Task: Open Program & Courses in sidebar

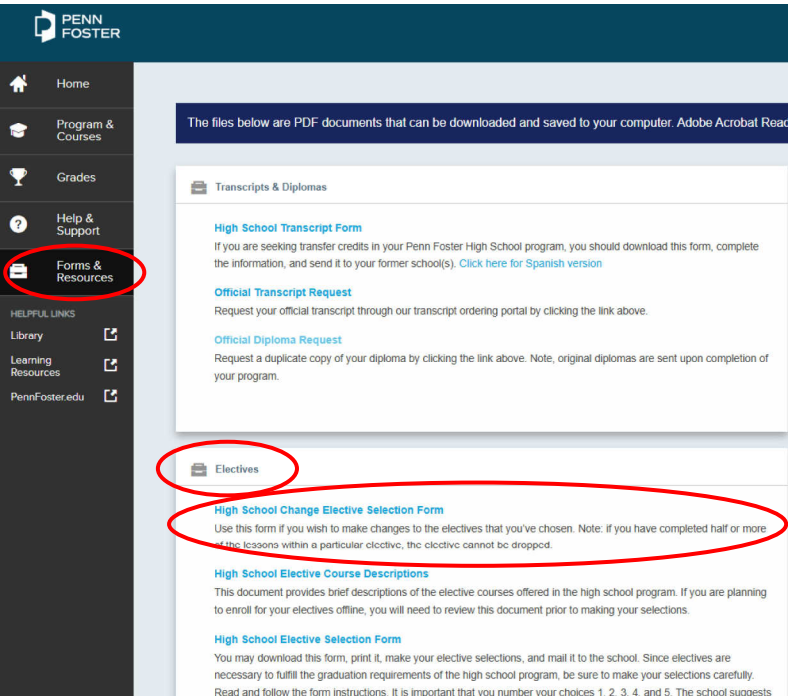Action: [84, 131]
